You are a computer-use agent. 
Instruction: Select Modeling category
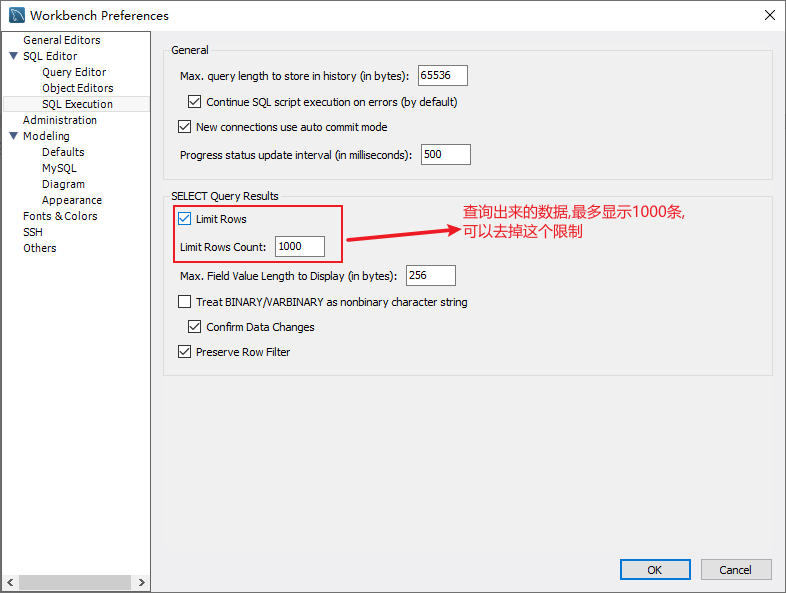pos(46,136)
